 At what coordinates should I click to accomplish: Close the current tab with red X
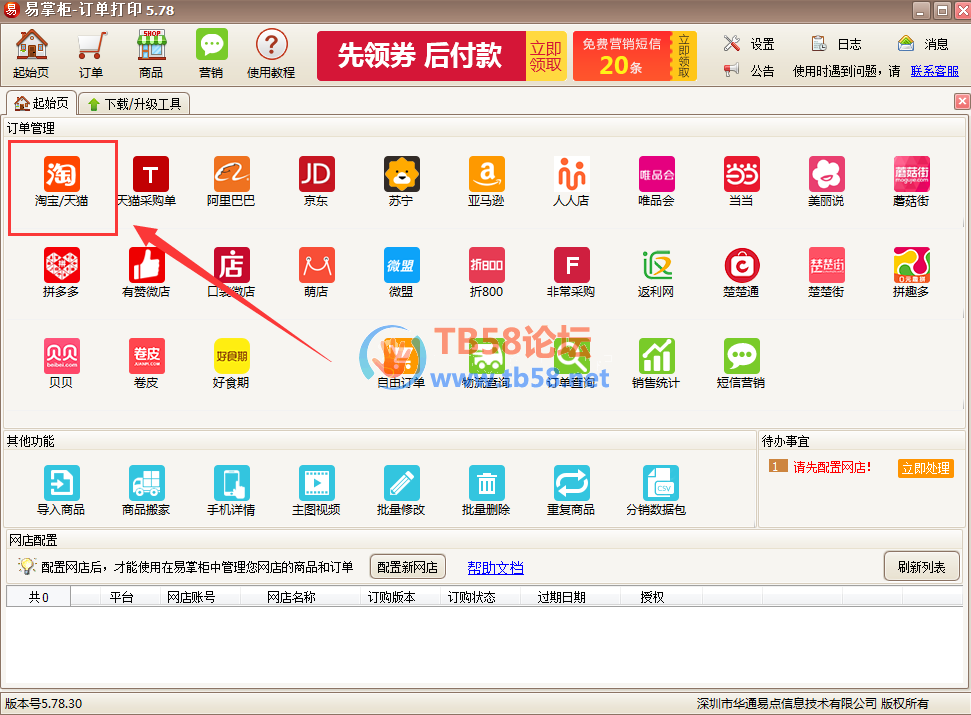[x=962, y=102]
